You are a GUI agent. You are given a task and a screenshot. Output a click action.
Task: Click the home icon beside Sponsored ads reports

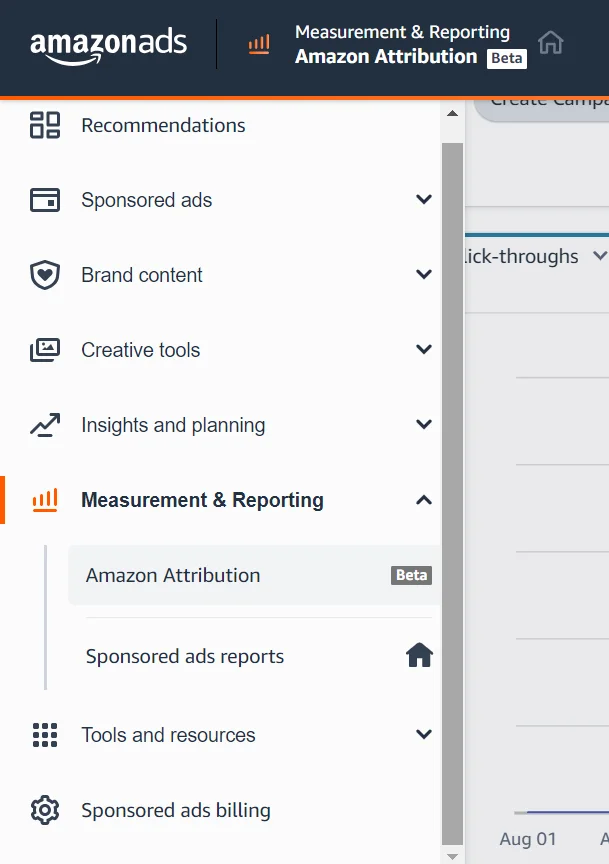point(420,655)
